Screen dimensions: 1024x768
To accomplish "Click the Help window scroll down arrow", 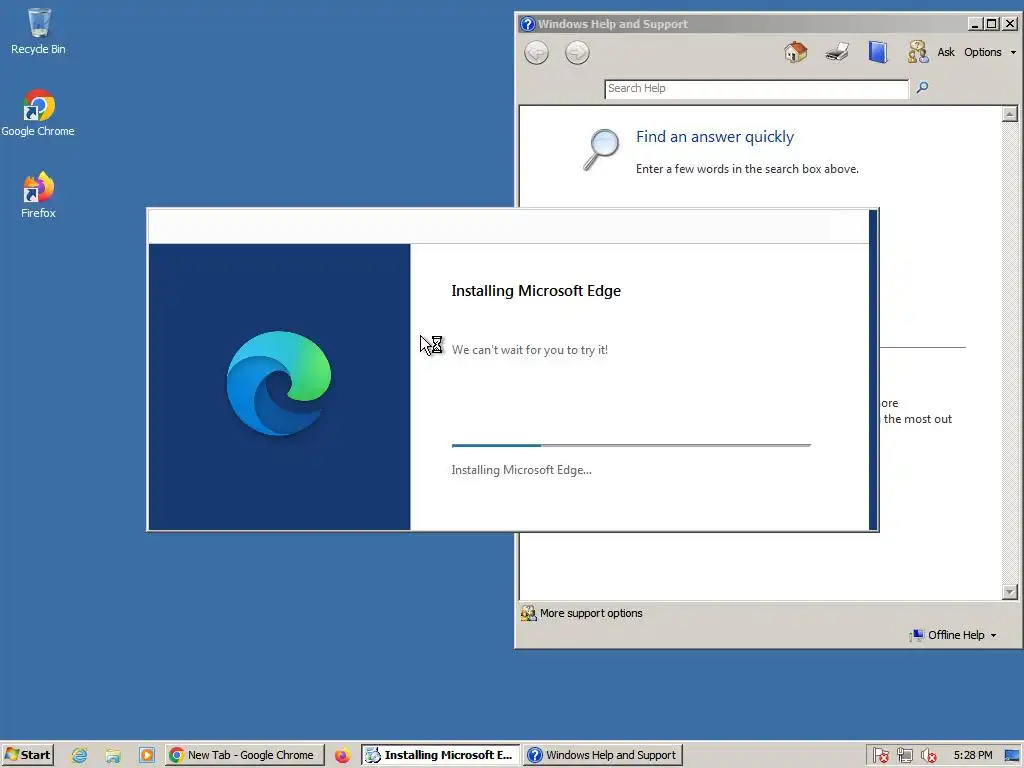I will pyautogui.click(x=1010, y=592).
